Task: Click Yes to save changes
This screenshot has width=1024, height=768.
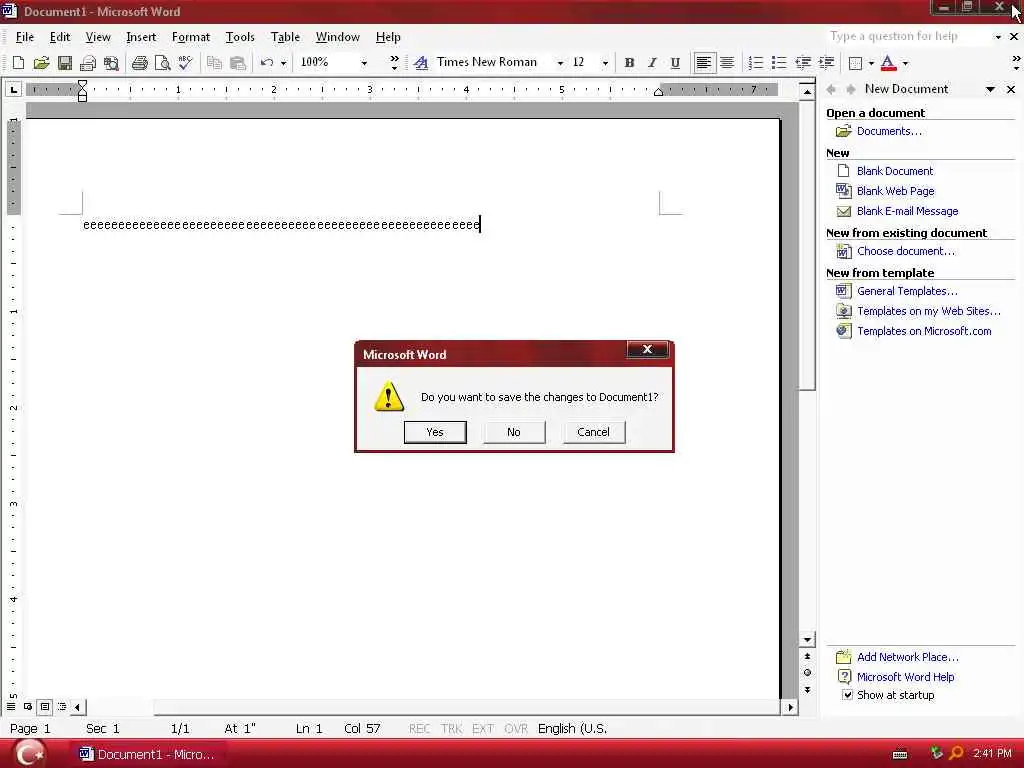Action: pyautogui.click(x=435, y=432)
